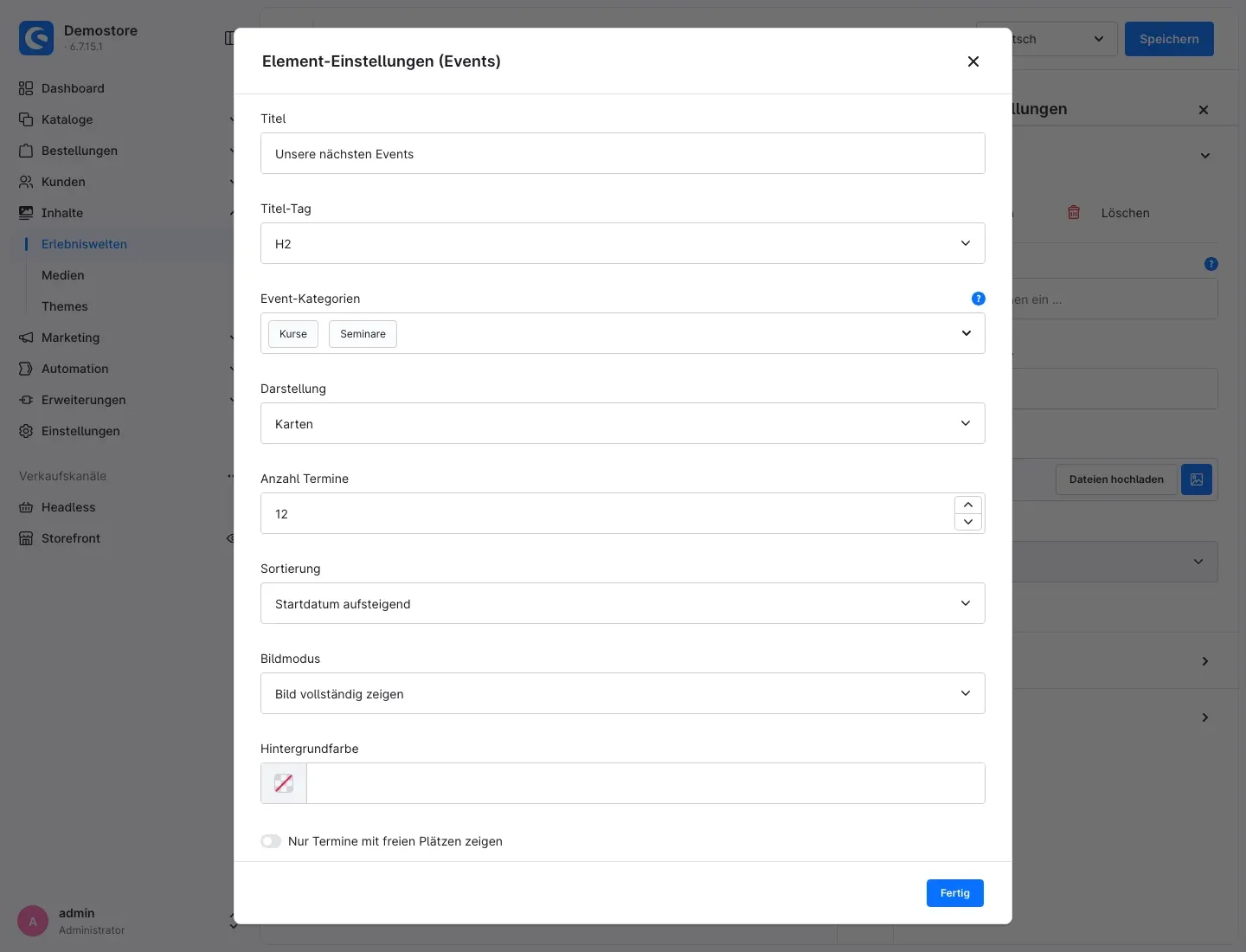1246x952 pixels.
Task: Click the Marketing megaphone icon
Action: coord(26,338)
